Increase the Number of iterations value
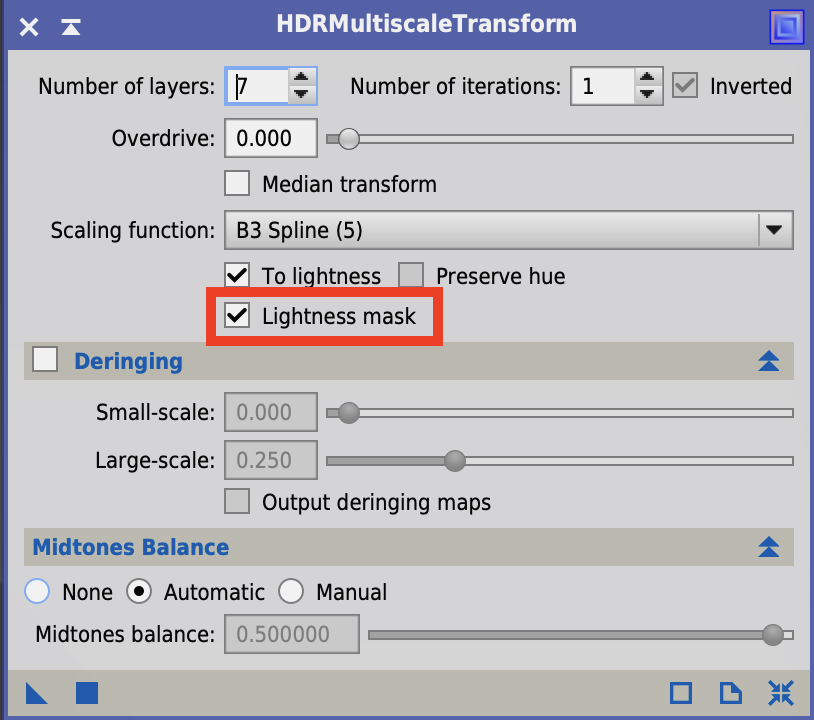Screen dimensions: 814x720 click(x=647, y=77)
